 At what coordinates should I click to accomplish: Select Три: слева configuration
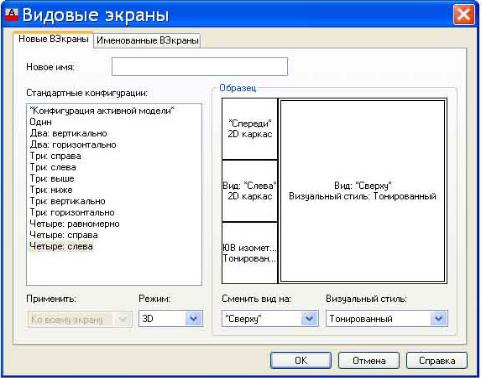pyautogui.click(x=53, y=167)
